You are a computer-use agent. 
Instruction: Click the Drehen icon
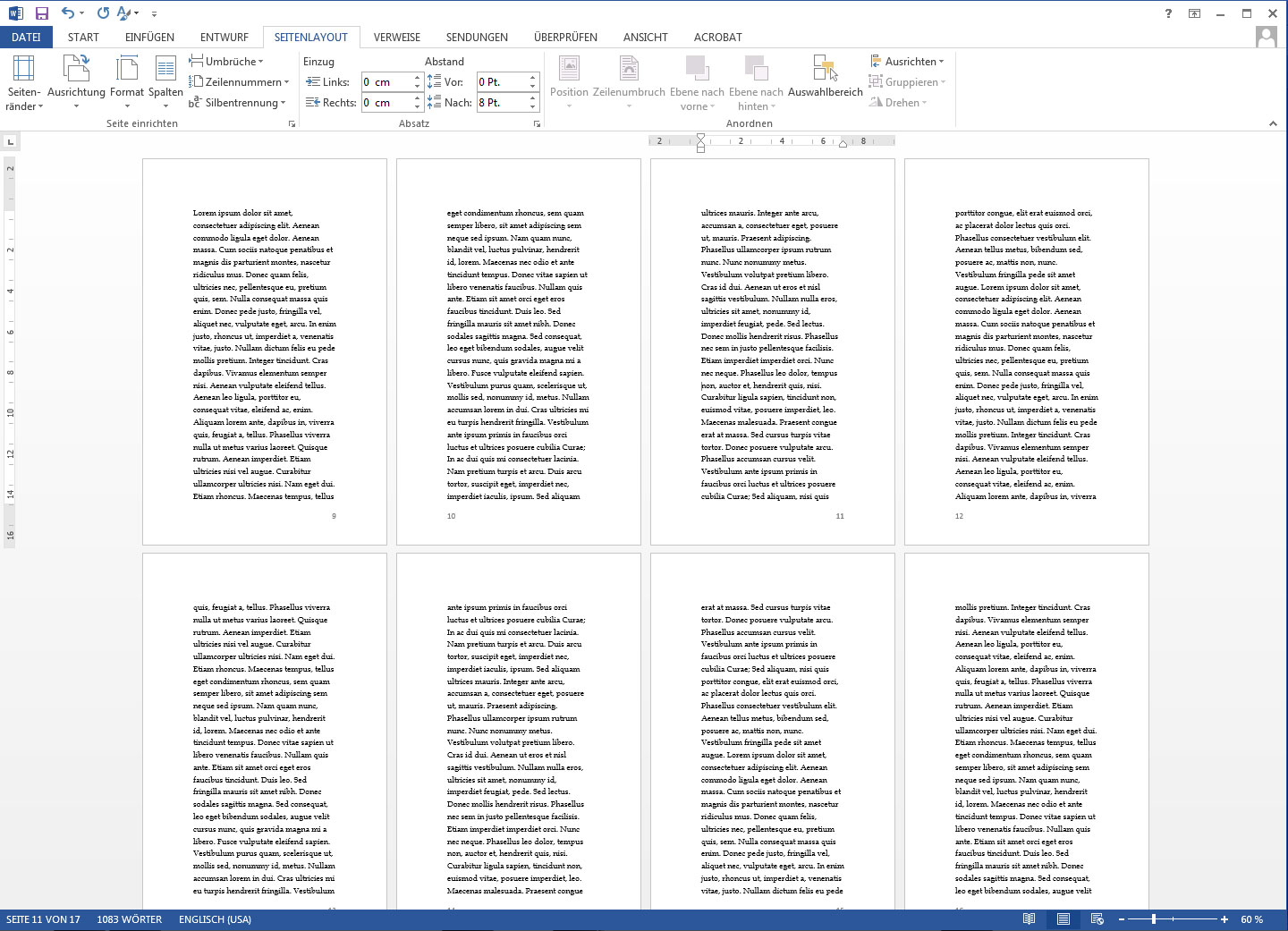click(899, 102)
